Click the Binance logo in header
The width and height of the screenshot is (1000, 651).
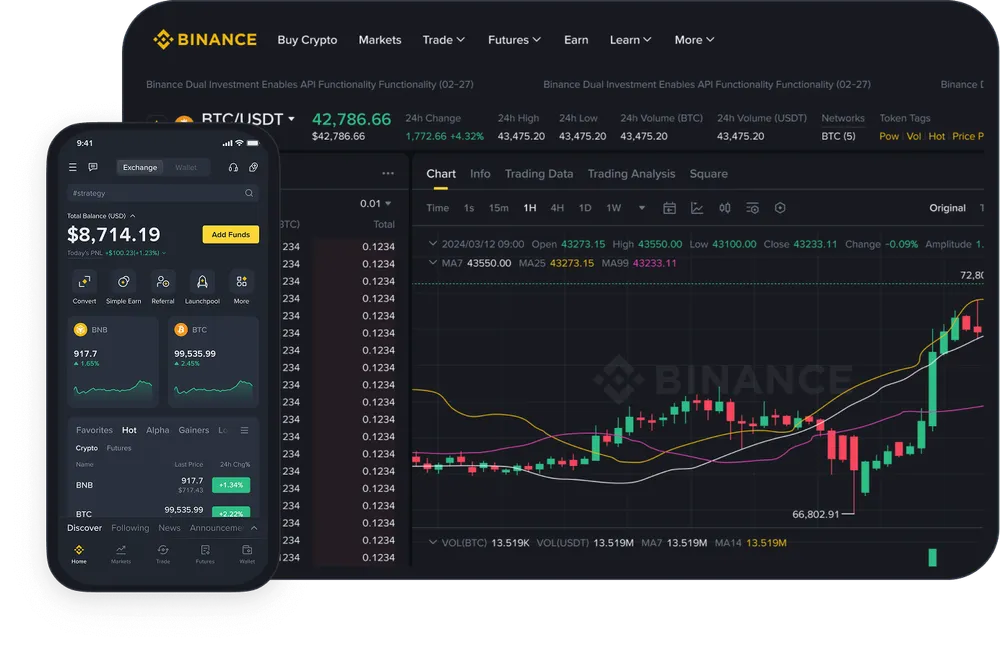[205, 40]
